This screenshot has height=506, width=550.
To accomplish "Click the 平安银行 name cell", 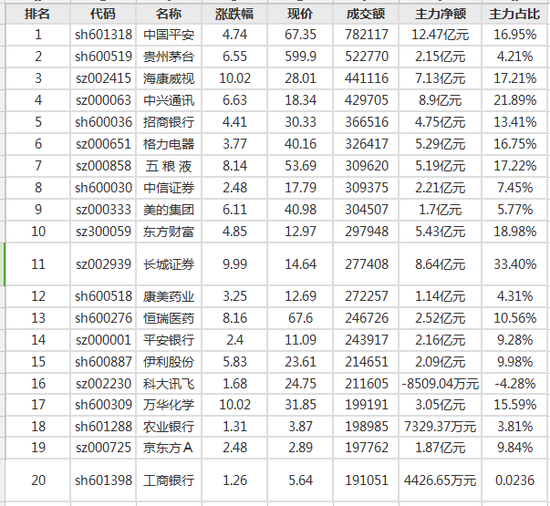I will (169, 340).
